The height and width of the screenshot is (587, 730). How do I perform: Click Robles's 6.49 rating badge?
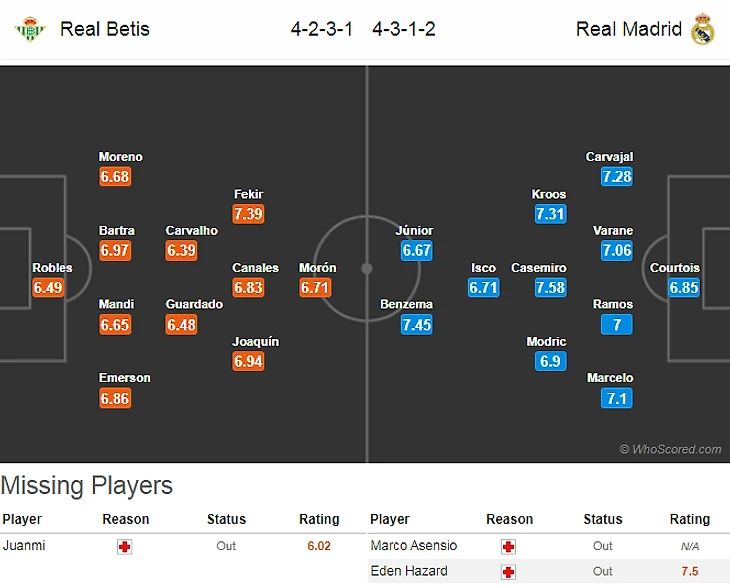(48, 288)
